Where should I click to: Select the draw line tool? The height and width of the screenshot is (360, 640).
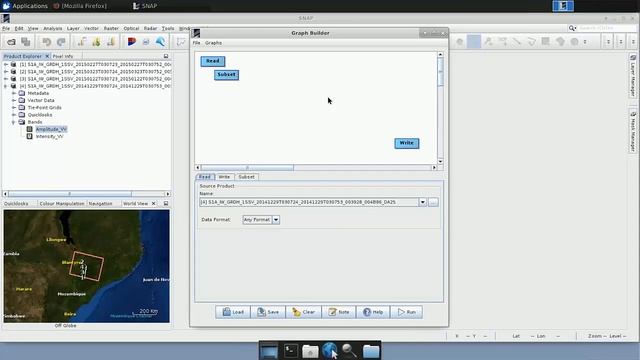(x=517, y=42)
